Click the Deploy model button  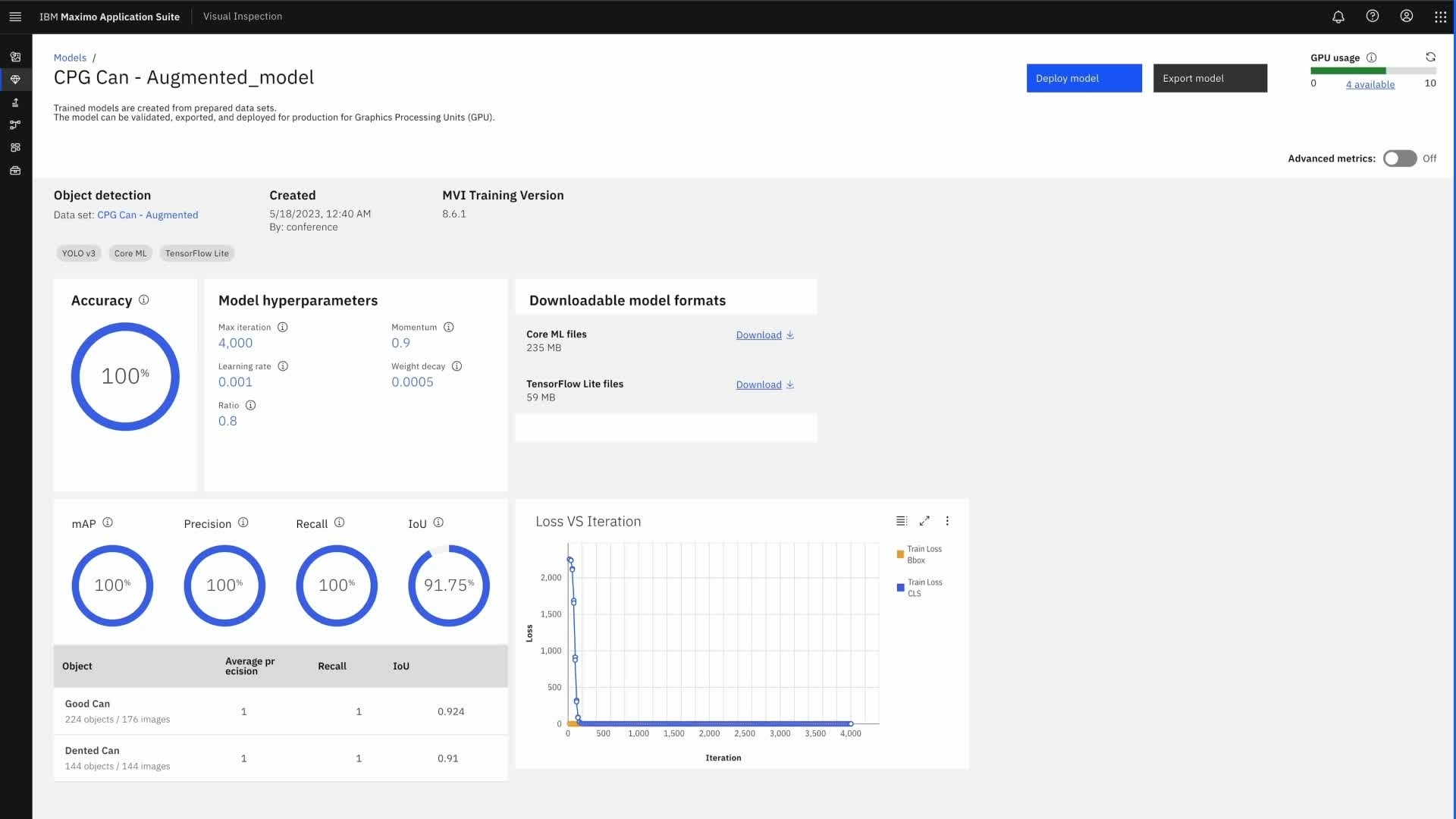pos(1084,78)
